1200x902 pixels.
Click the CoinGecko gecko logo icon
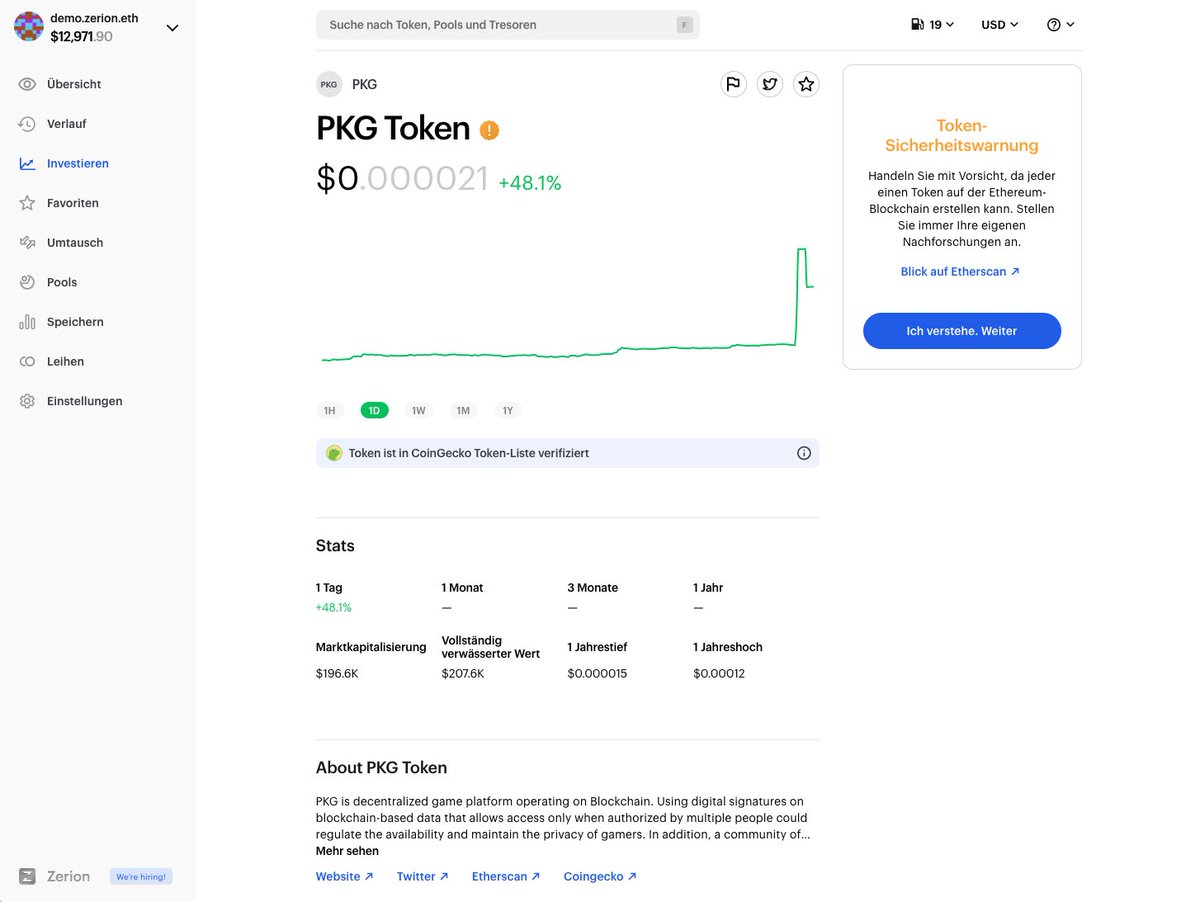pyautogui.click(x=334, y=453)
